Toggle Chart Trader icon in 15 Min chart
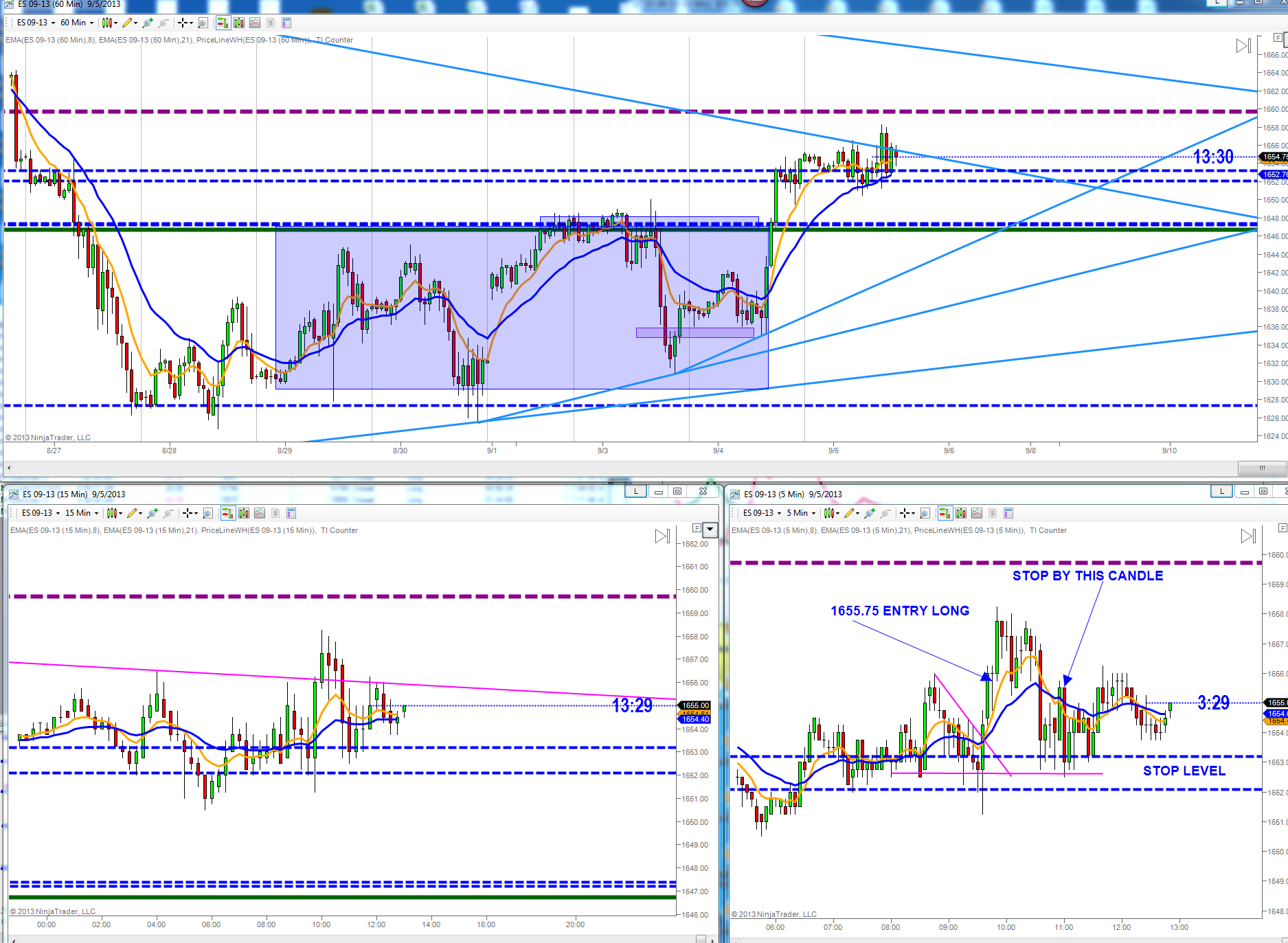1288x943 pixels. click(227, 513)
